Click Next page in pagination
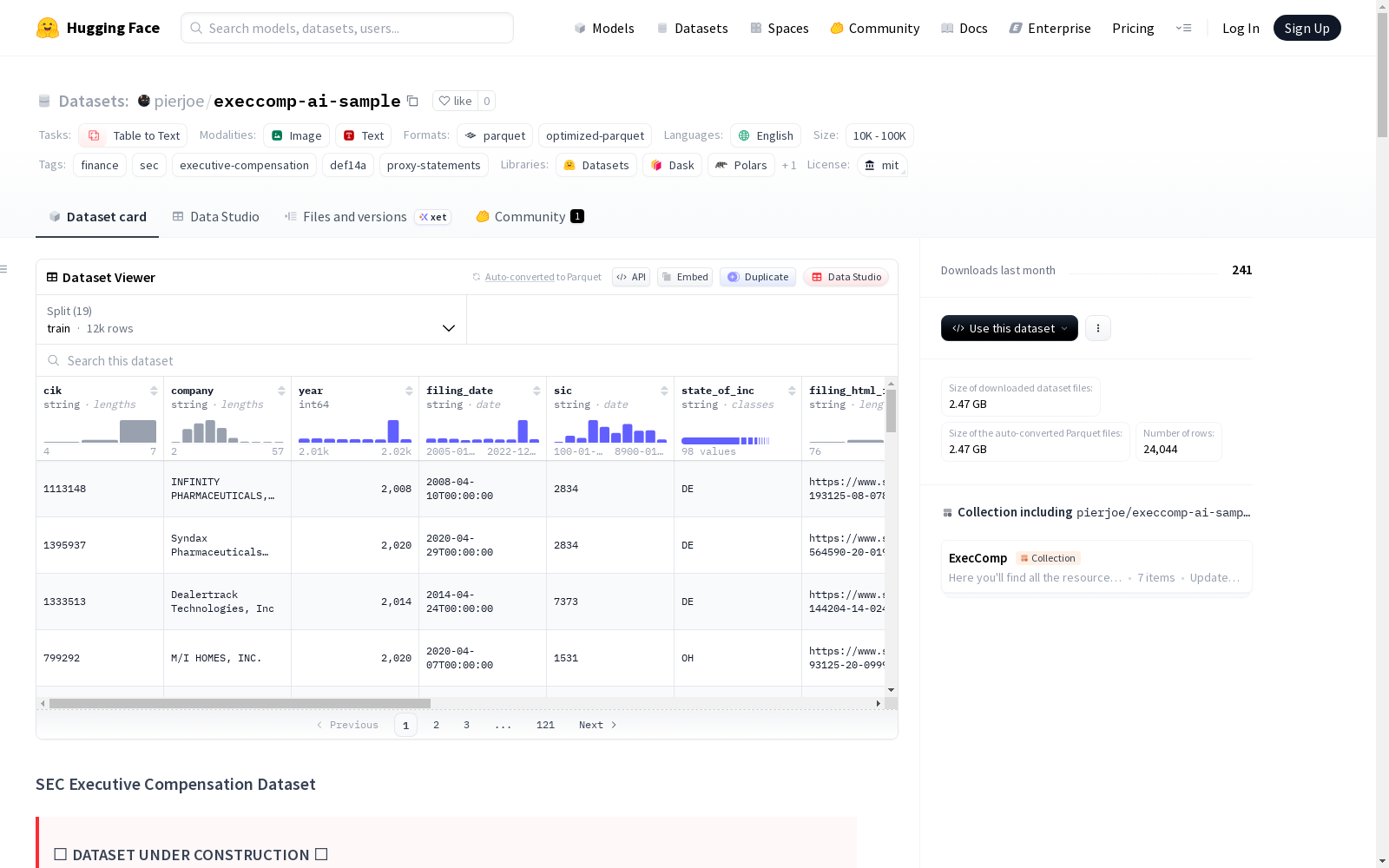 coord(597,725)
